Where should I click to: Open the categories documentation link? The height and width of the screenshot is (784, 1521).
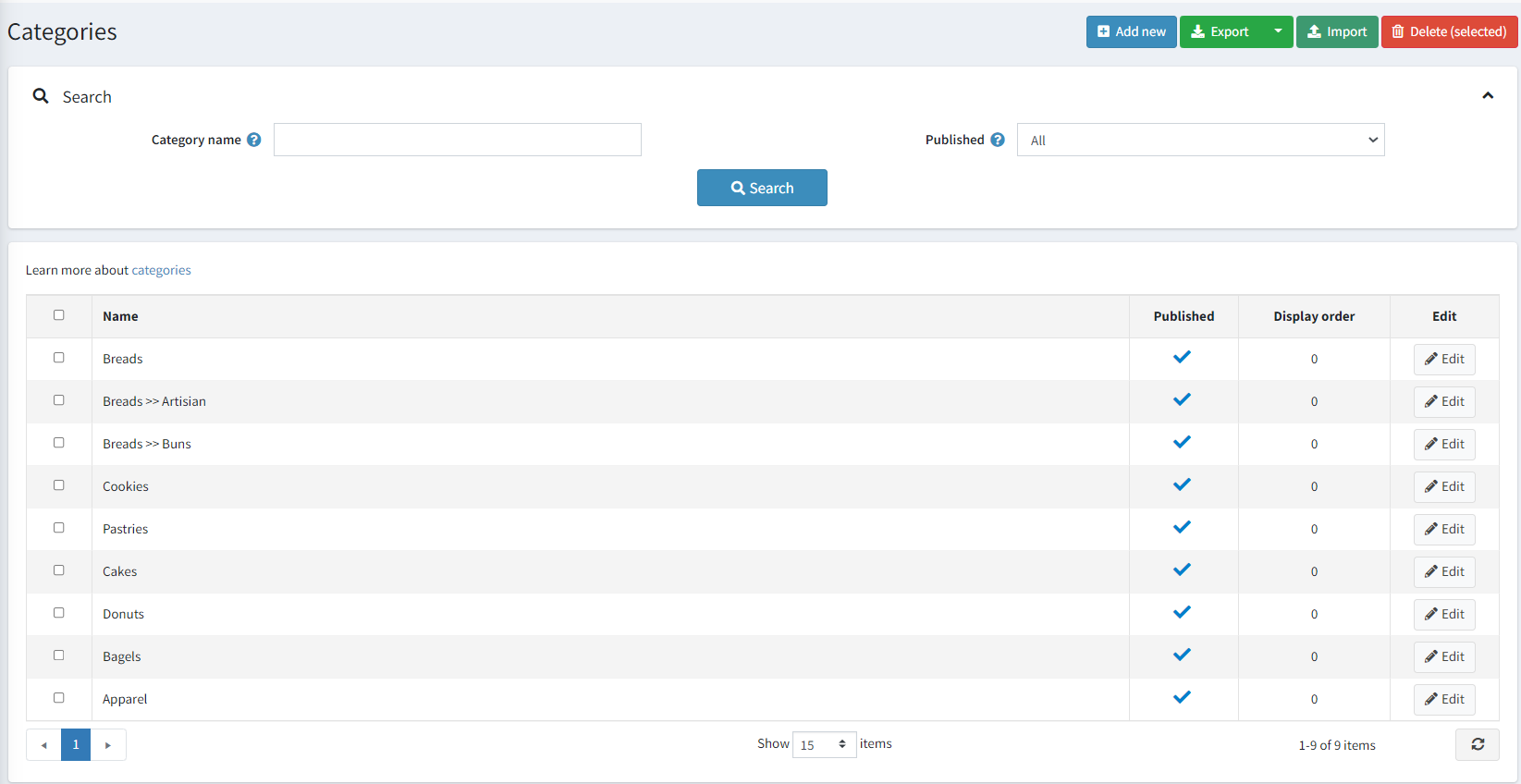(x=161, y=270)
